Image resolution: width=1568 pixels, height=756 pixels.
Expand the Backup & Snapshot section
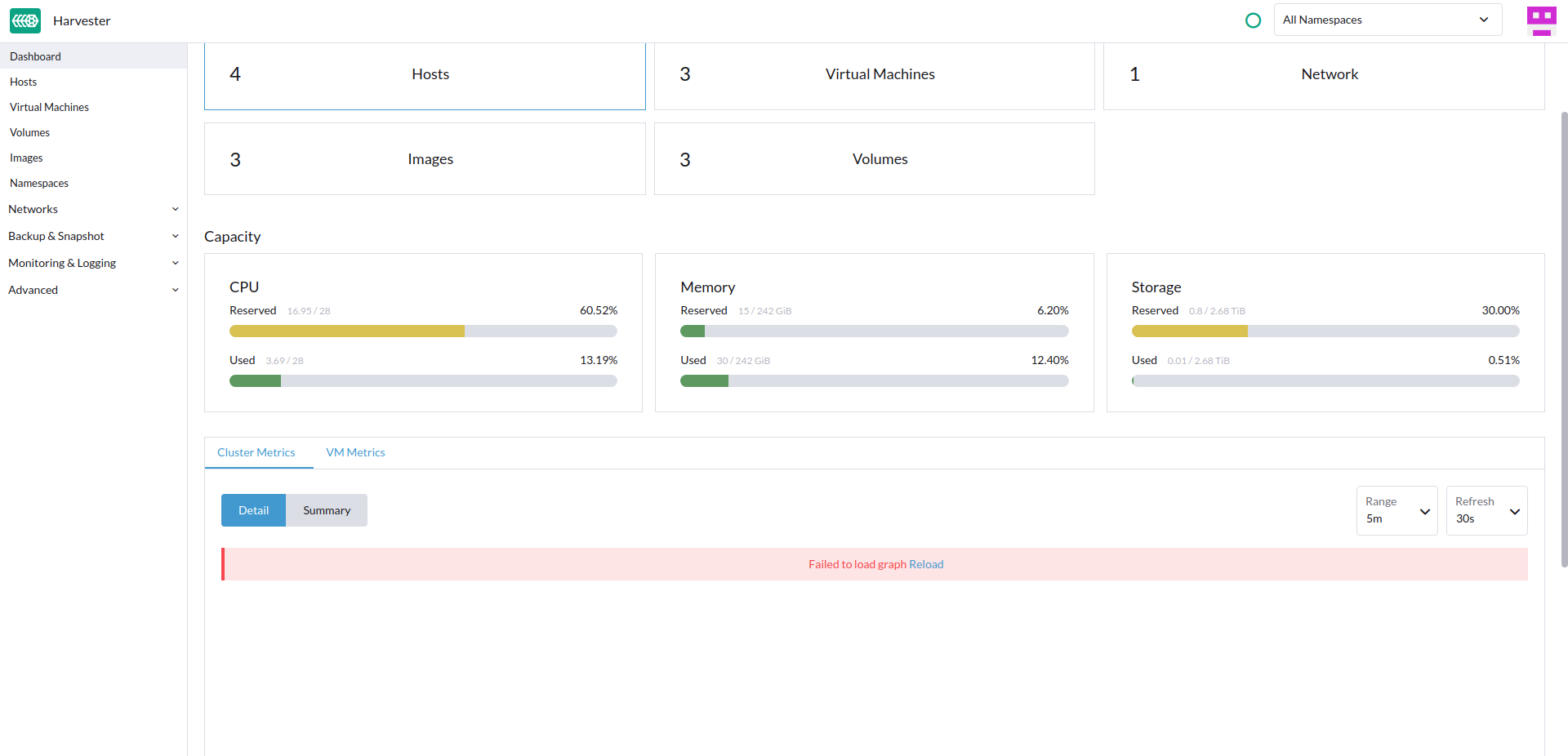[93, 236]
